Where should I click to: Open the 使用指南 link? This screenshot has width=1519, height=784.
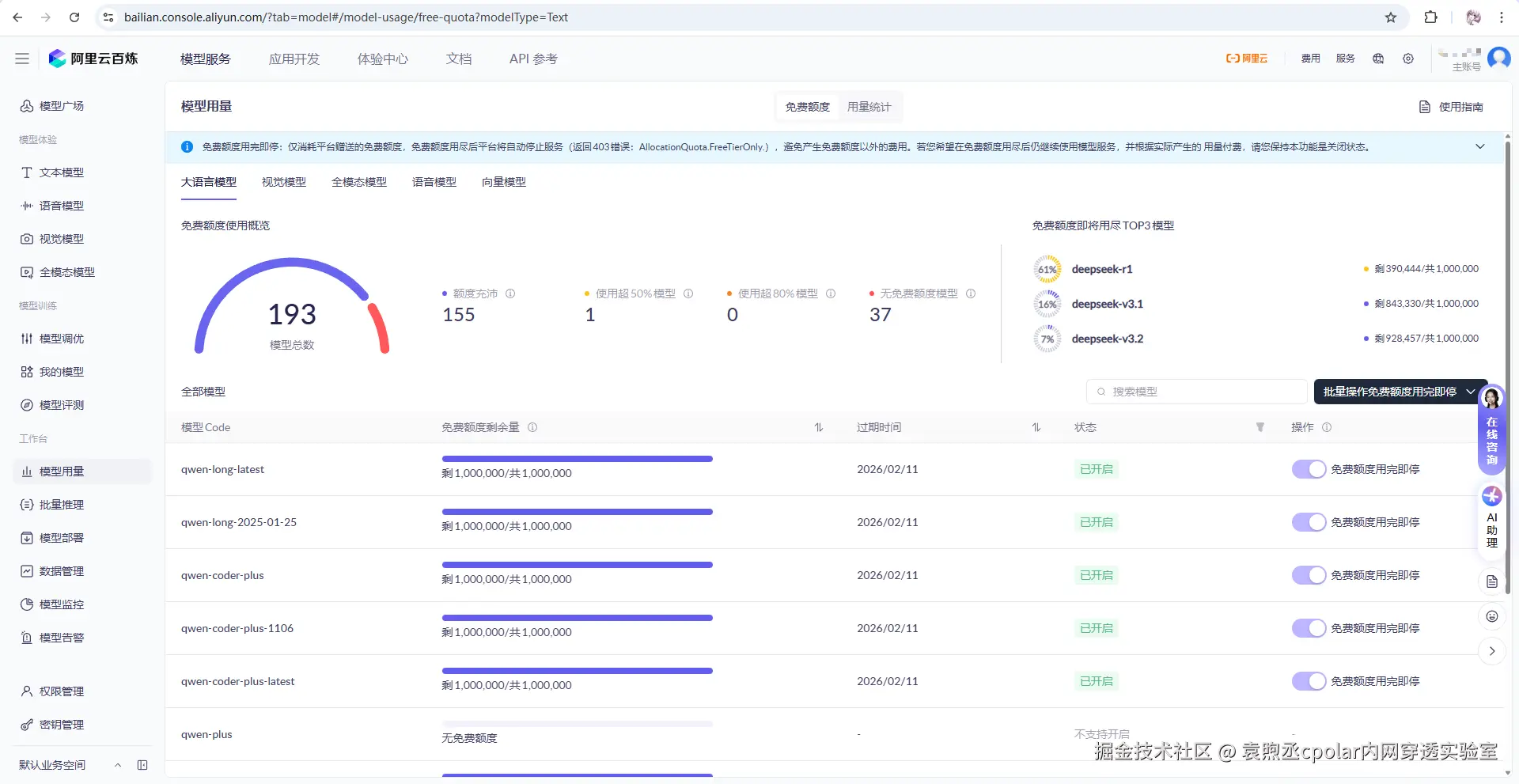(1452, 107)
